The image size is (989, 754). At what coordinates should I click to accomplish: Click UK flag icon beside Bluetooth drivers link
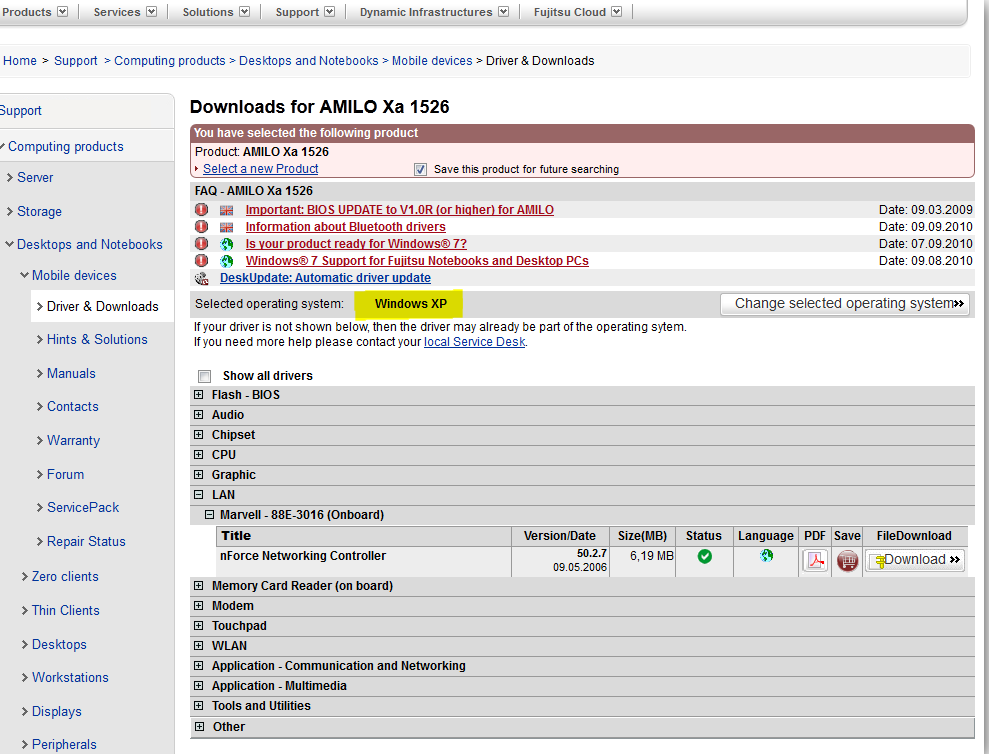226,227
